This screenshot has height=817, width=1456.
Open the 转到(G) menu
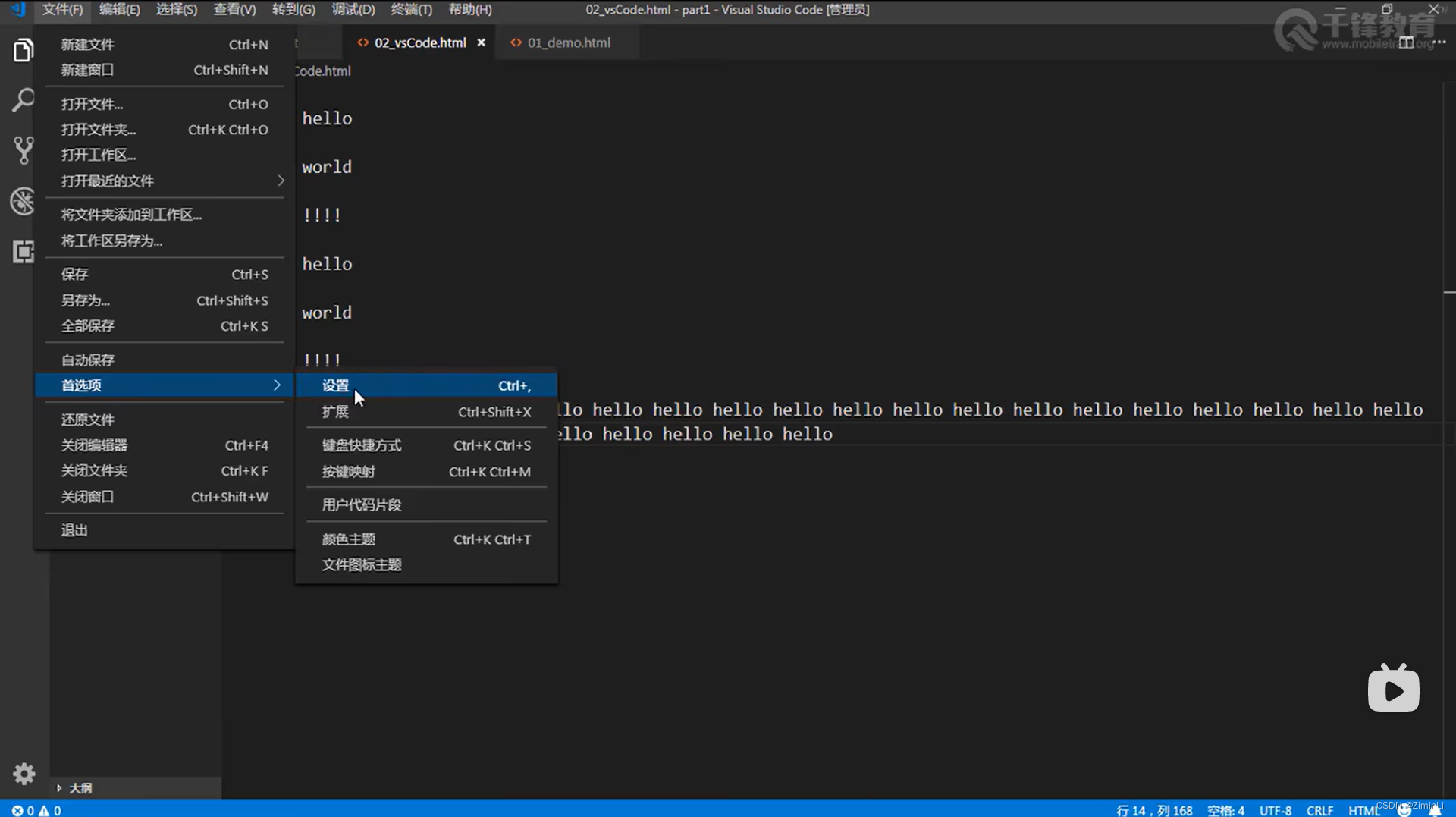[x=293, y=10]
